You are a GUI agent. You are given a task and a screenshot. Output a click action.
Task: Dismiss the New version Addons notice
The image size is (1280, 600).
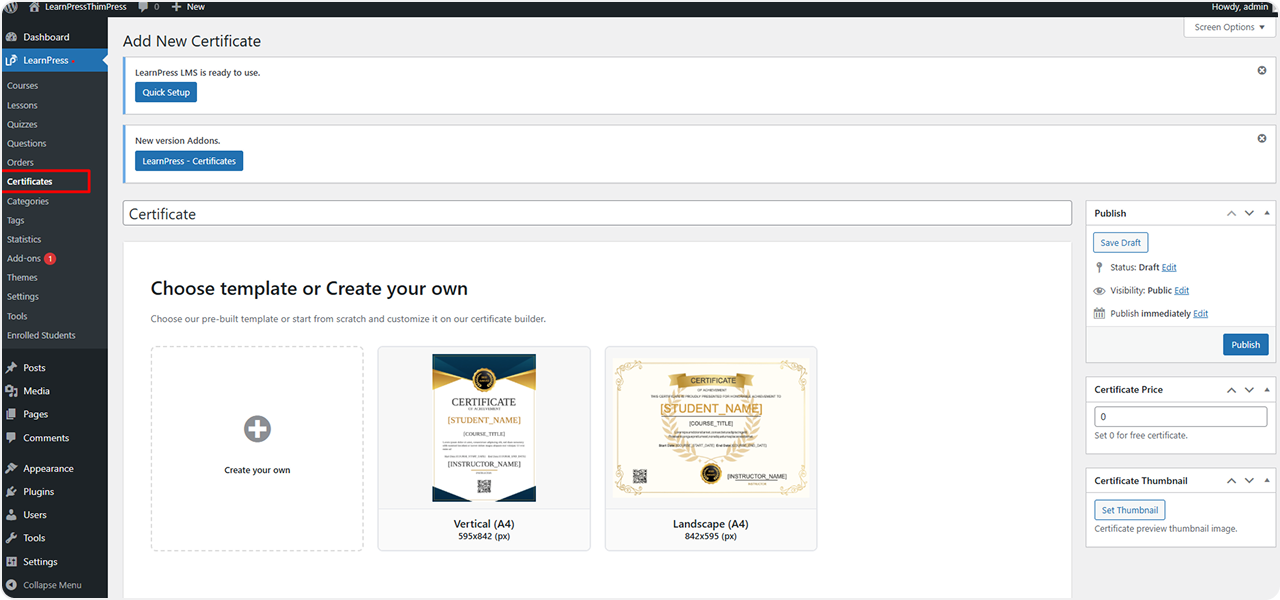[1262, 138]
